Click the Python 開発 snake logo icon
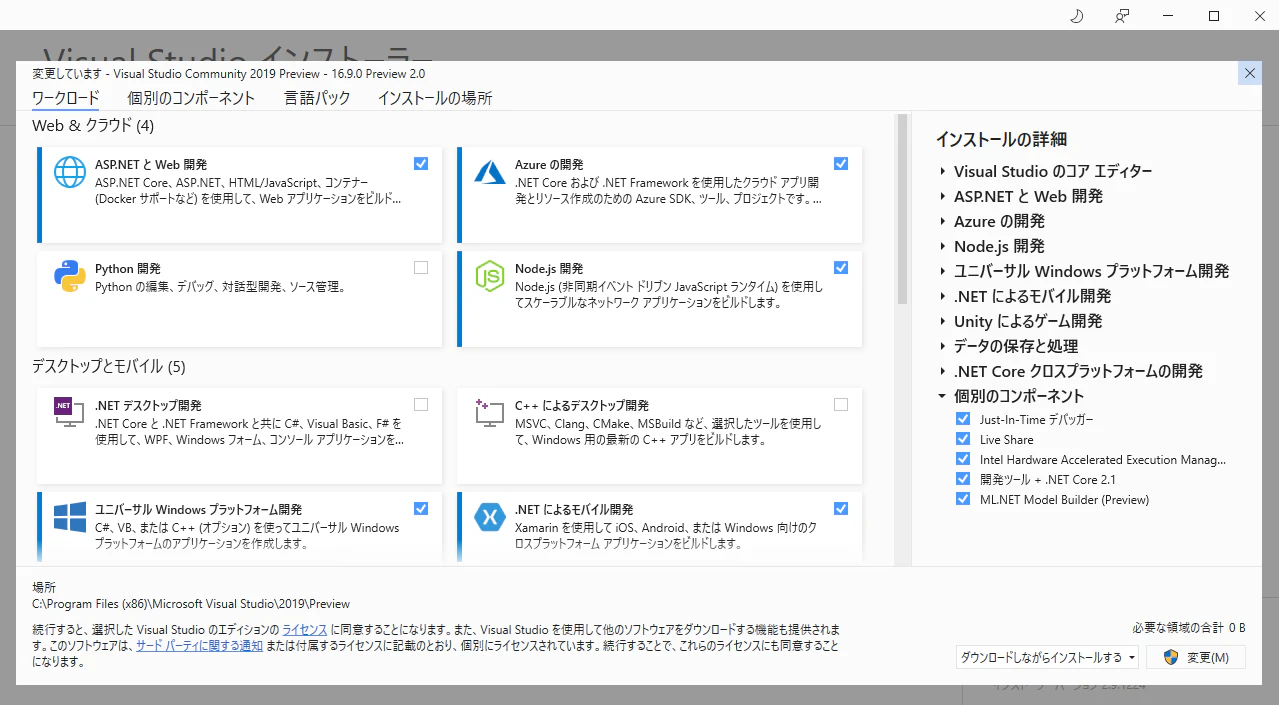This screenshot has width=1279, height=705. (x=70, y=276)
